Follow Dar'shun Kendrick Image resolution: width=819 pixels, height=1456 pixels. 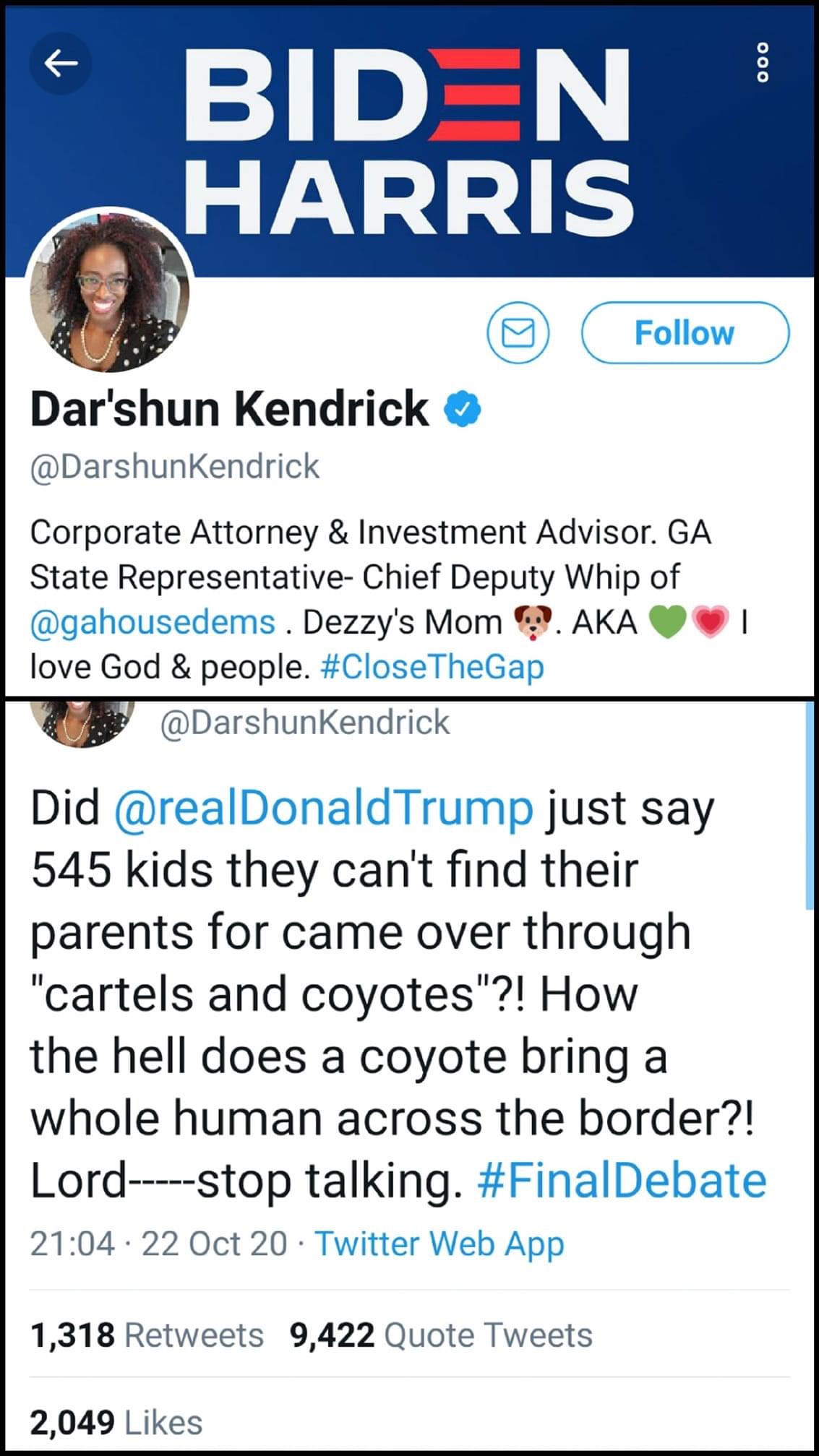click(x=685, y=333)
